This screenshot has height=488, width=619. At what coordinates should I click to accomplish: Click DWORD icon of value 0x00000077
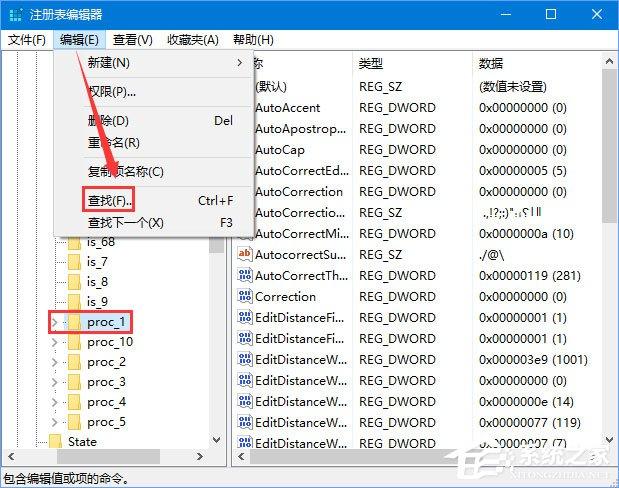[x=244, y=422]
